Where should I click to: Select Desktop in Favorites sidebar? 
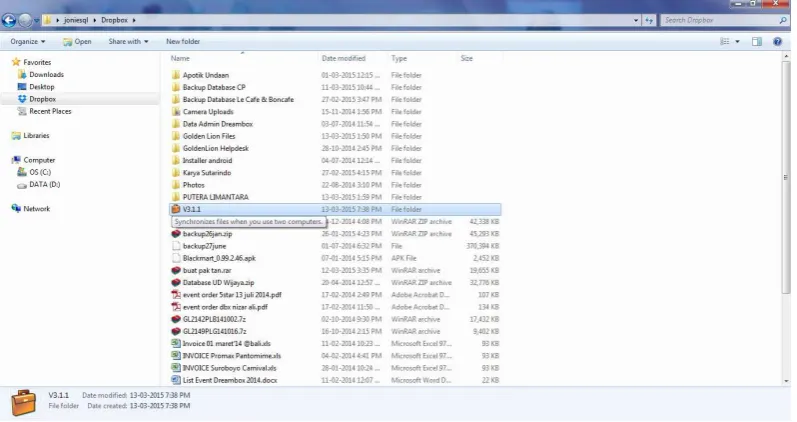pyautogui.click(x=42, y=87)
